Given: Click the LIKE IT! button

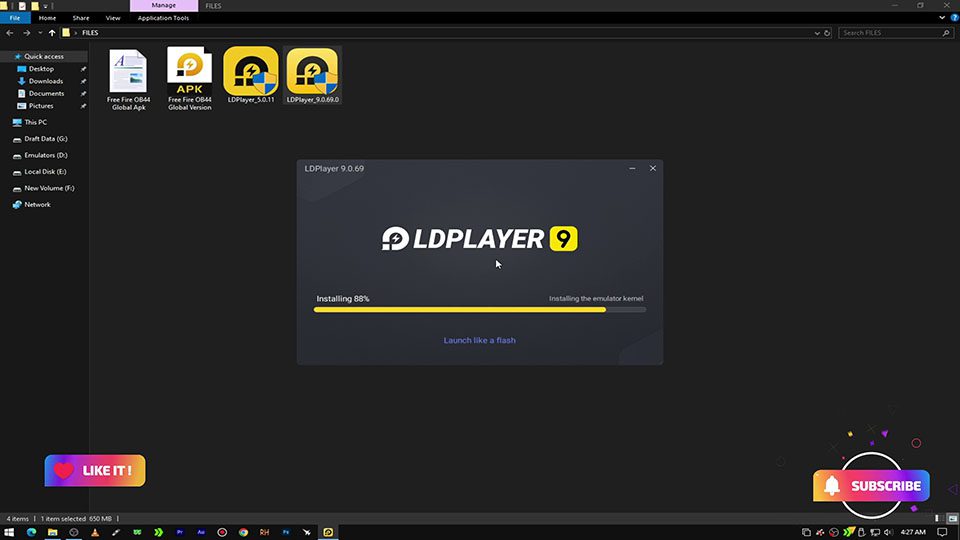Looking at the screenshot, I should pyautogui.click(x=95, y=471).
